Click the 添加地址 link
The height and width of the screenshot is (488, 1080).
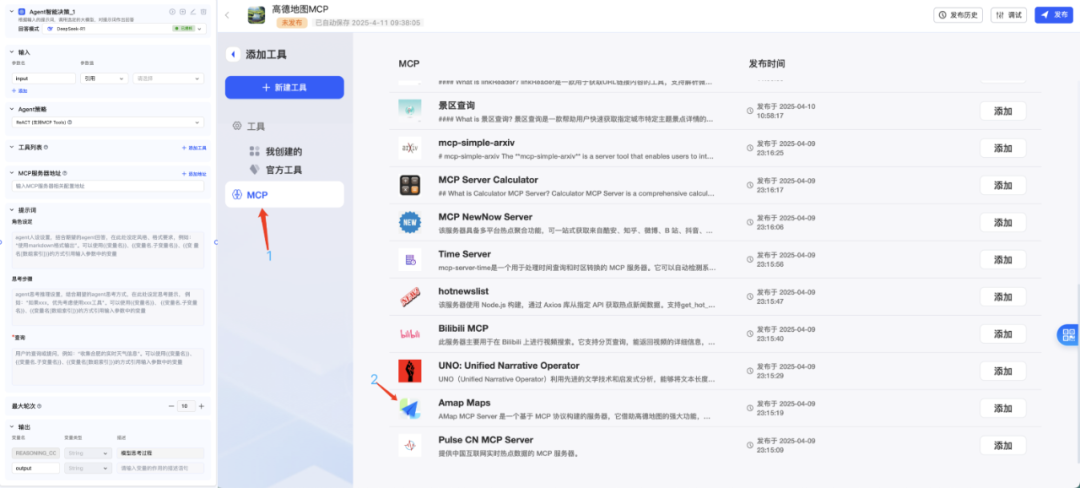coord(194,174)
